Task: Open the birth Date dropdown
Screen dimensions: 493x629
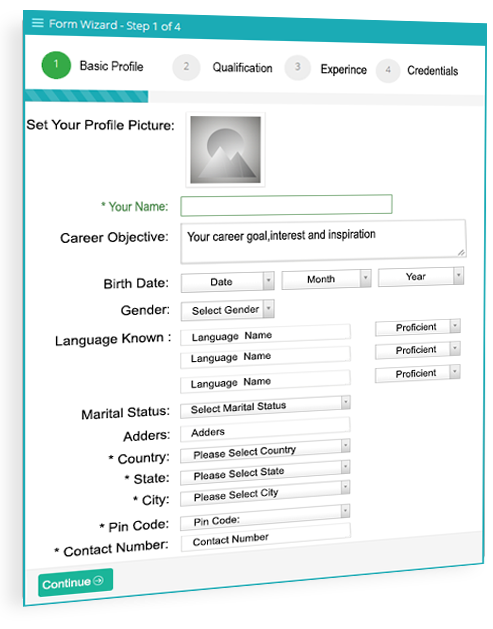Action: pyautogui.click(x=227, y=282)
